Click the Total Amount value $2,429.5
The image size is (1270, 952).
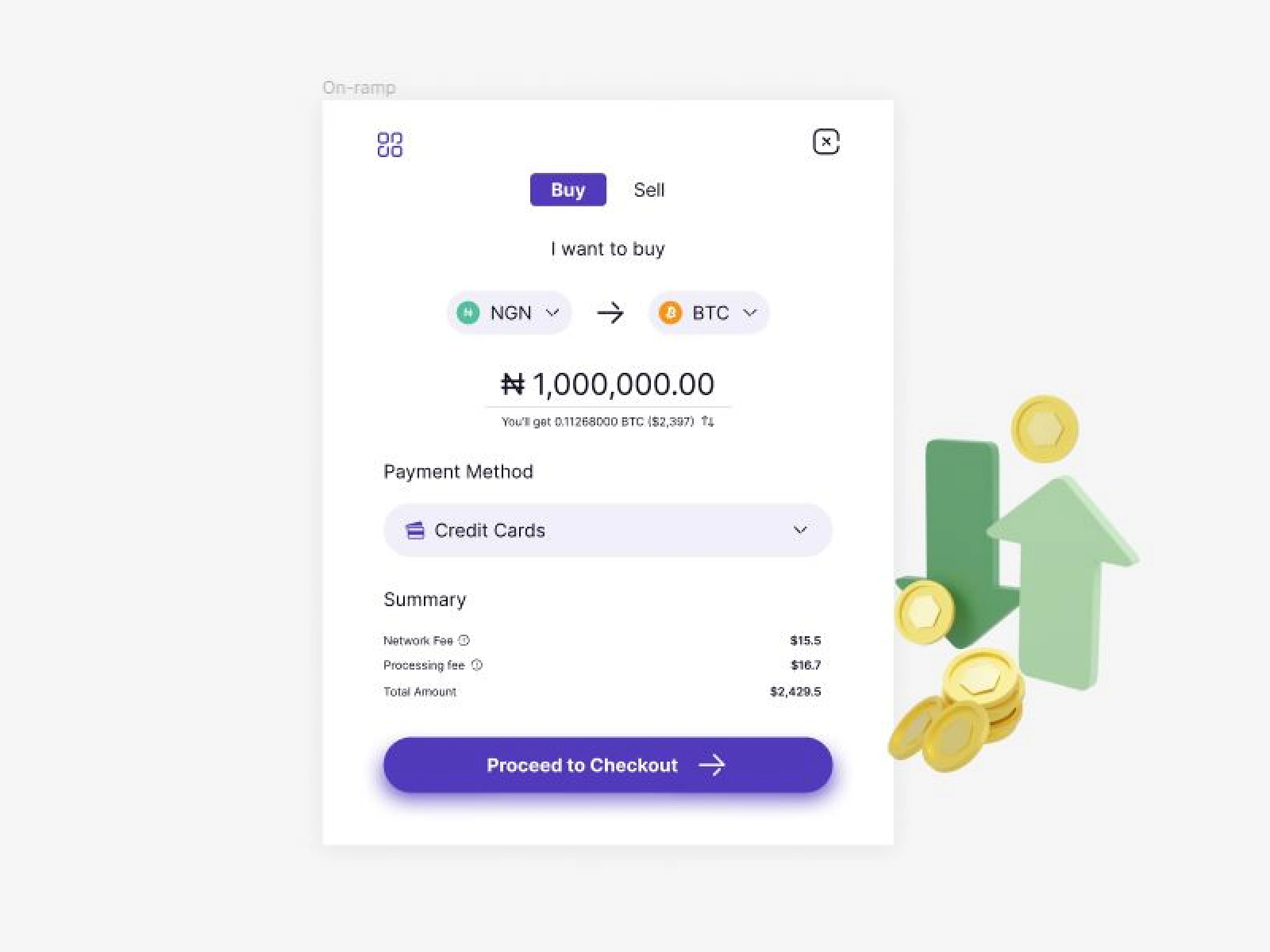point(795,691)
